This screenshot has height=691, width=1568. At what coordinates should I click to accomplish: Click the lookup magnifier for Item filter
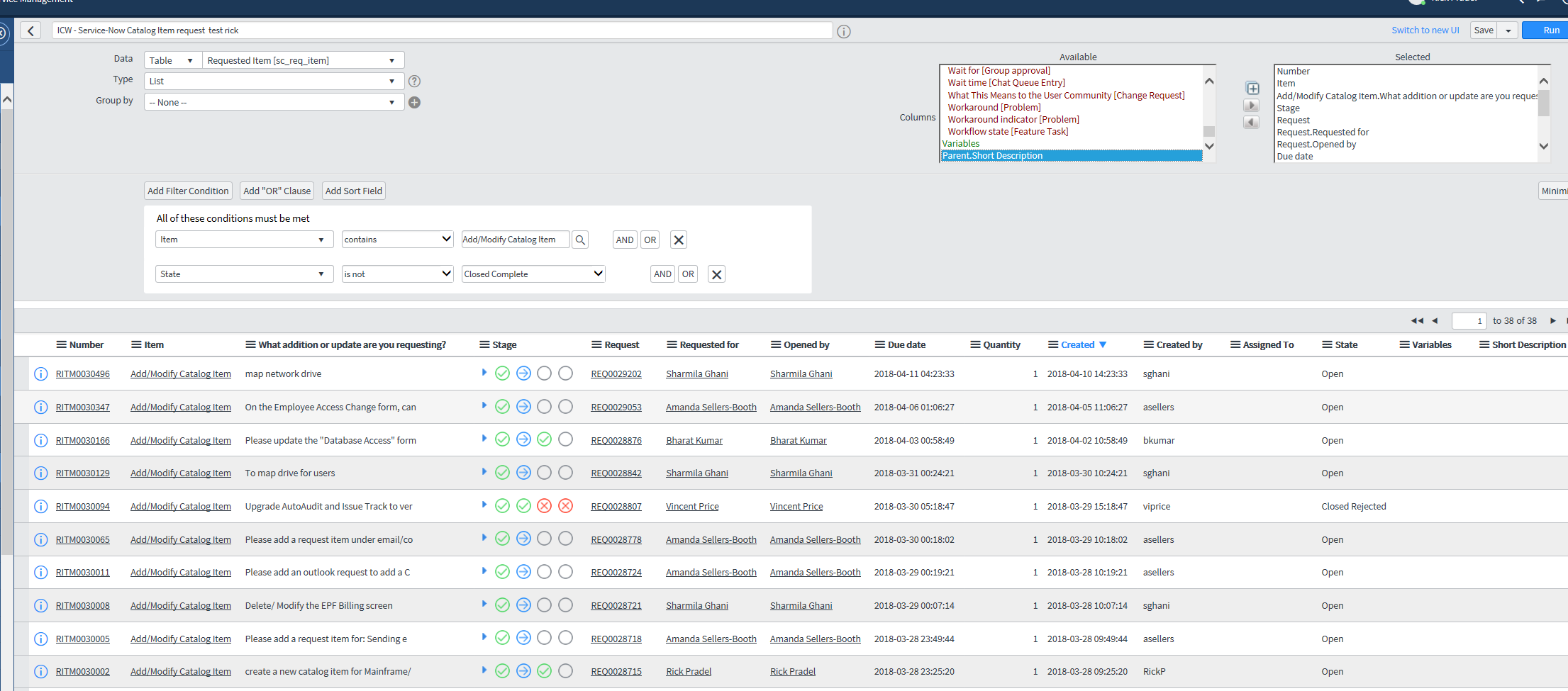tap(580, 240)
